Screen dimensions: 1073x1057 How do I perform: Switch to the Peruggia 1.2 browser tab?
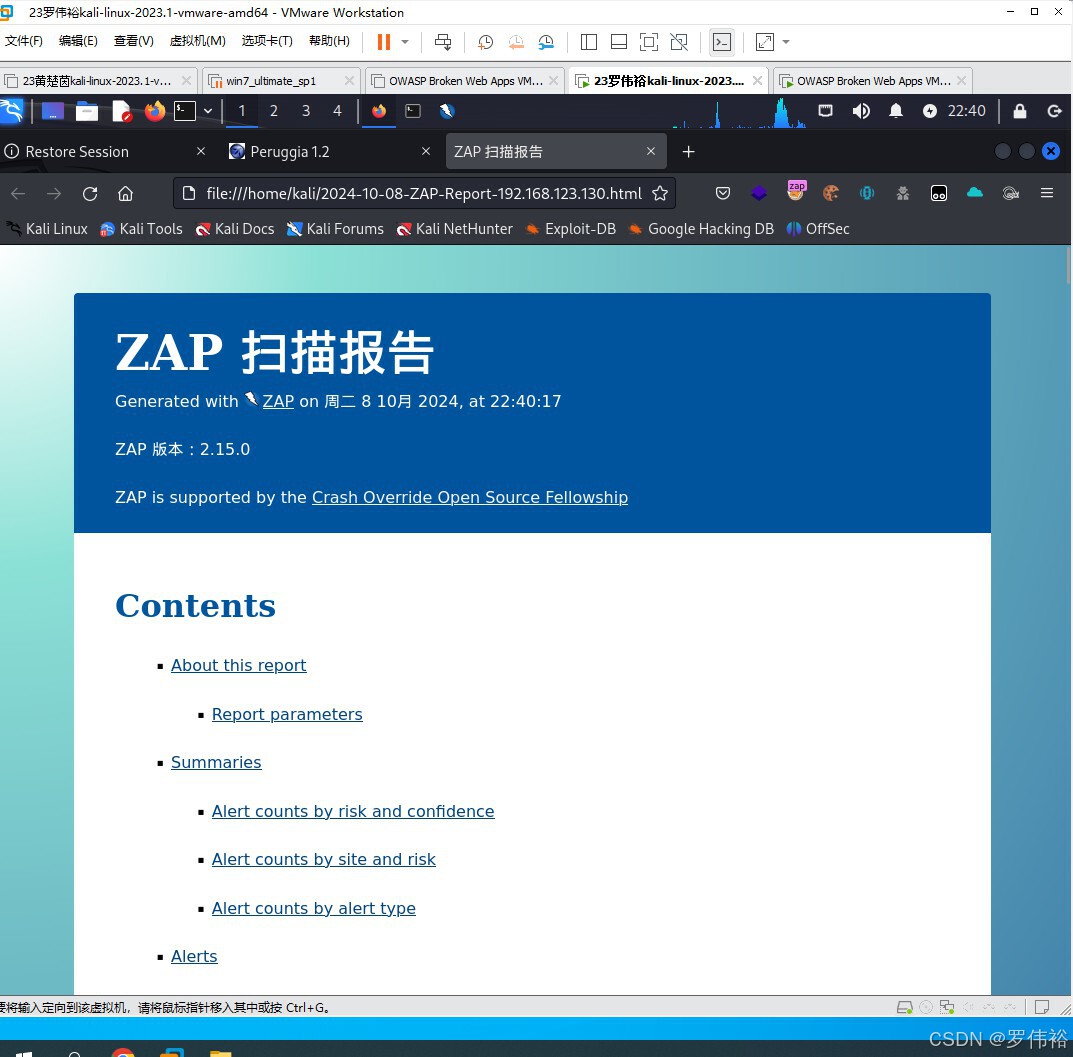[327, 151]
